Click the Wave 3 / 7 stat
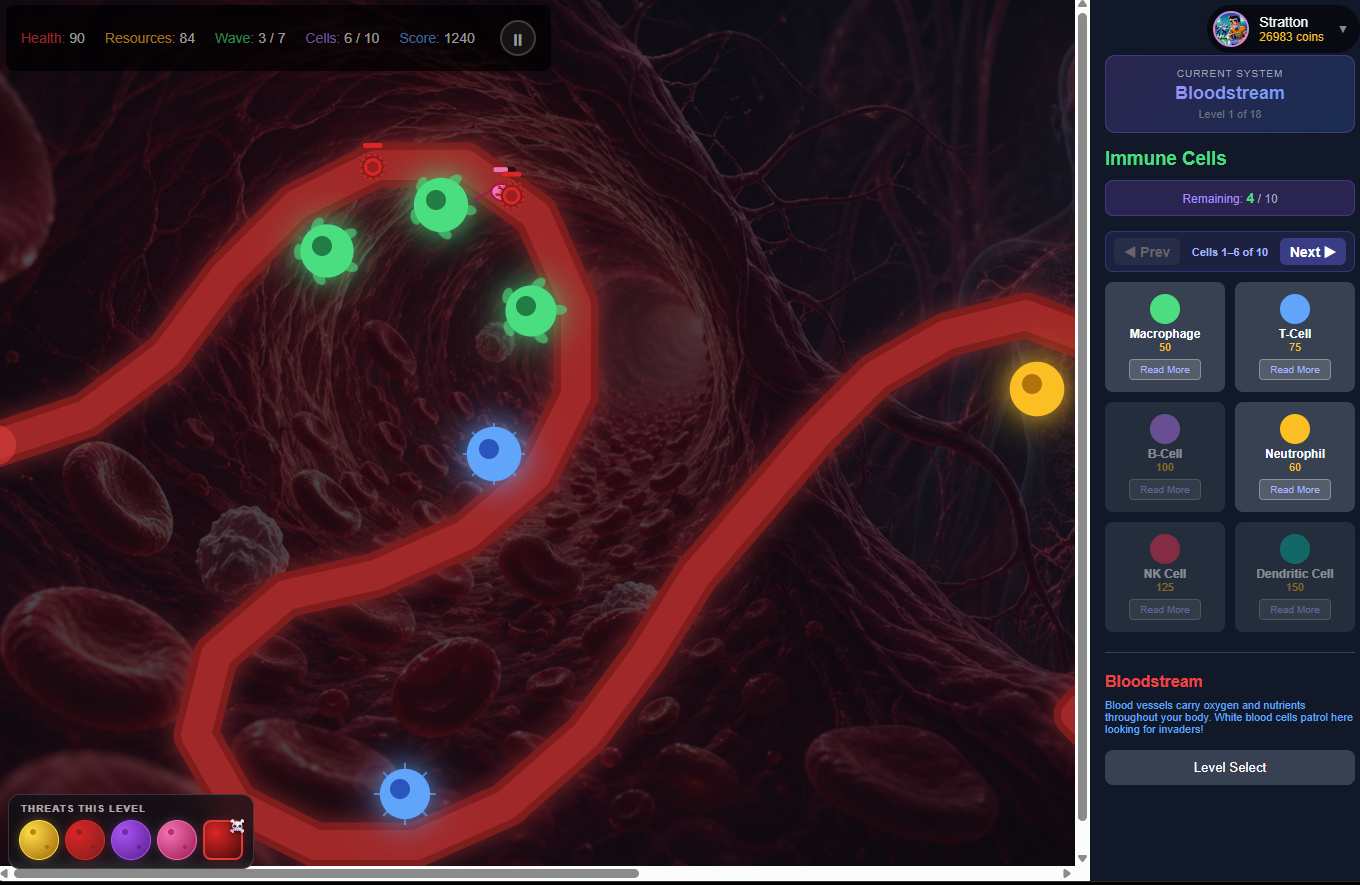The width and height of the screenshot is (1360, 885). pyautogui.click(x=250, y=38)
